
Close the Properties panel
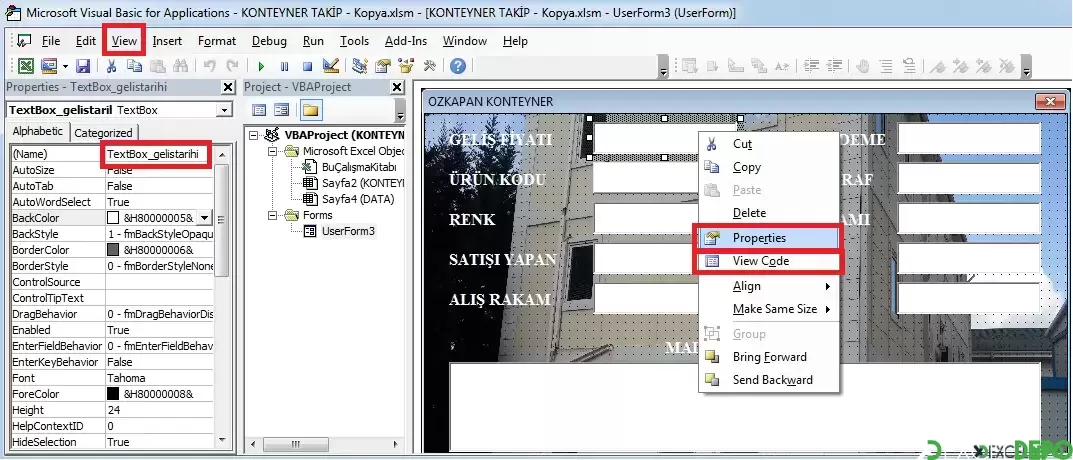click(228, 88)
